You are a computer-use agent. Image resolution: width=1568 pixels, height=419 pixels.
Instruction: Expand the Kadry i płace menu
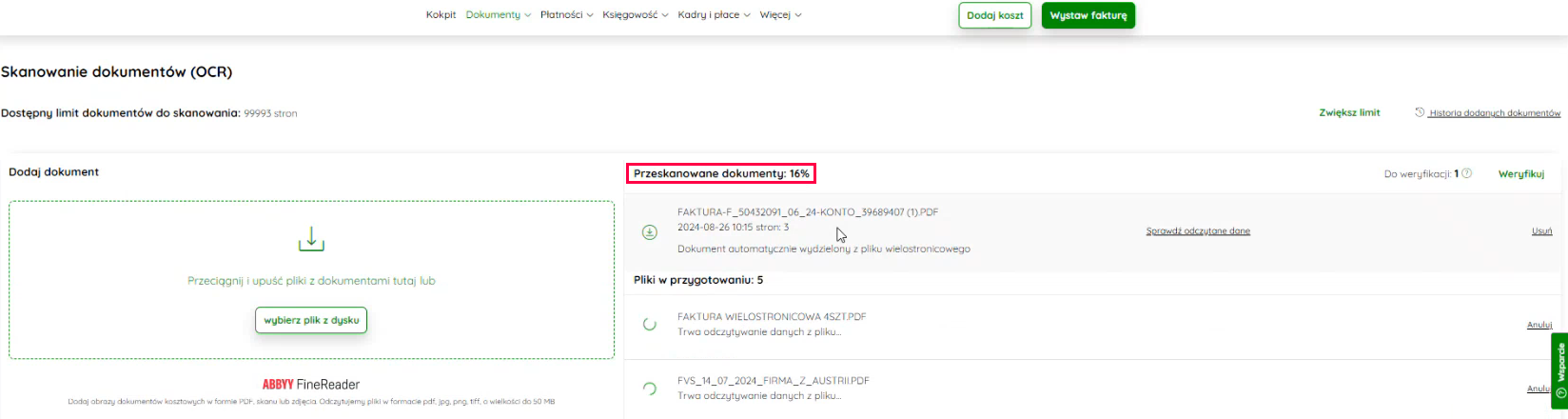(714, 15)
